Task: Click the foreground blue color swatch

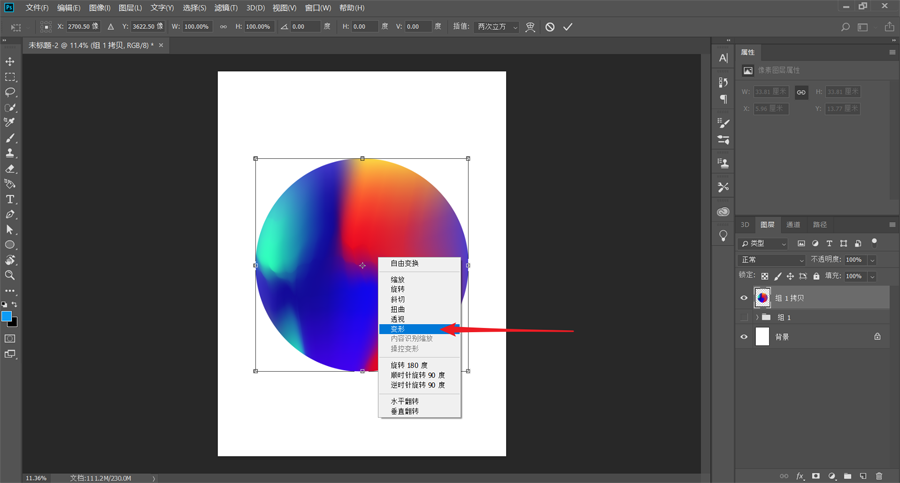Action: (7, 317)
